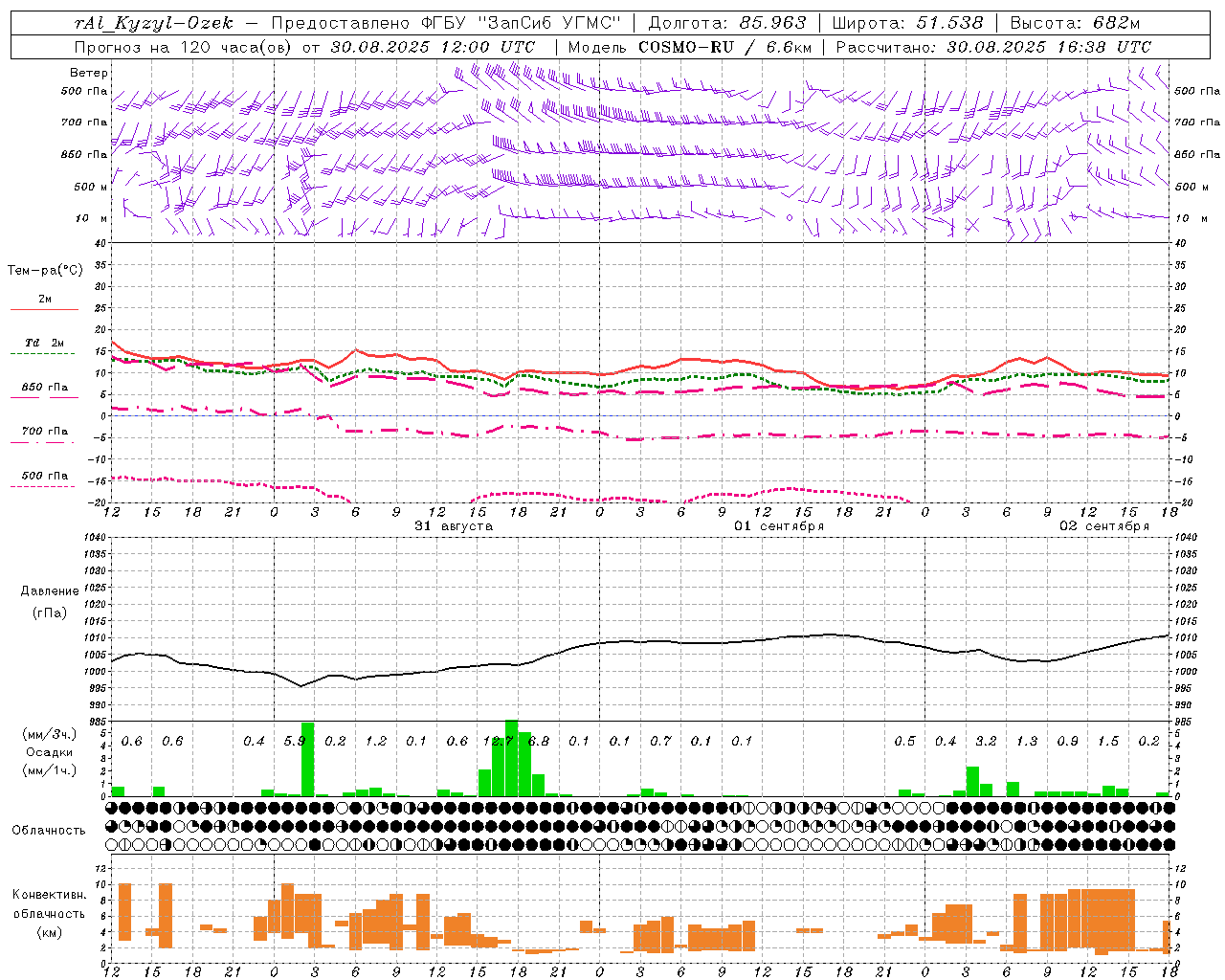Click the station name rAl_Kyzyl-Ozek

click(x=153, y=23)
